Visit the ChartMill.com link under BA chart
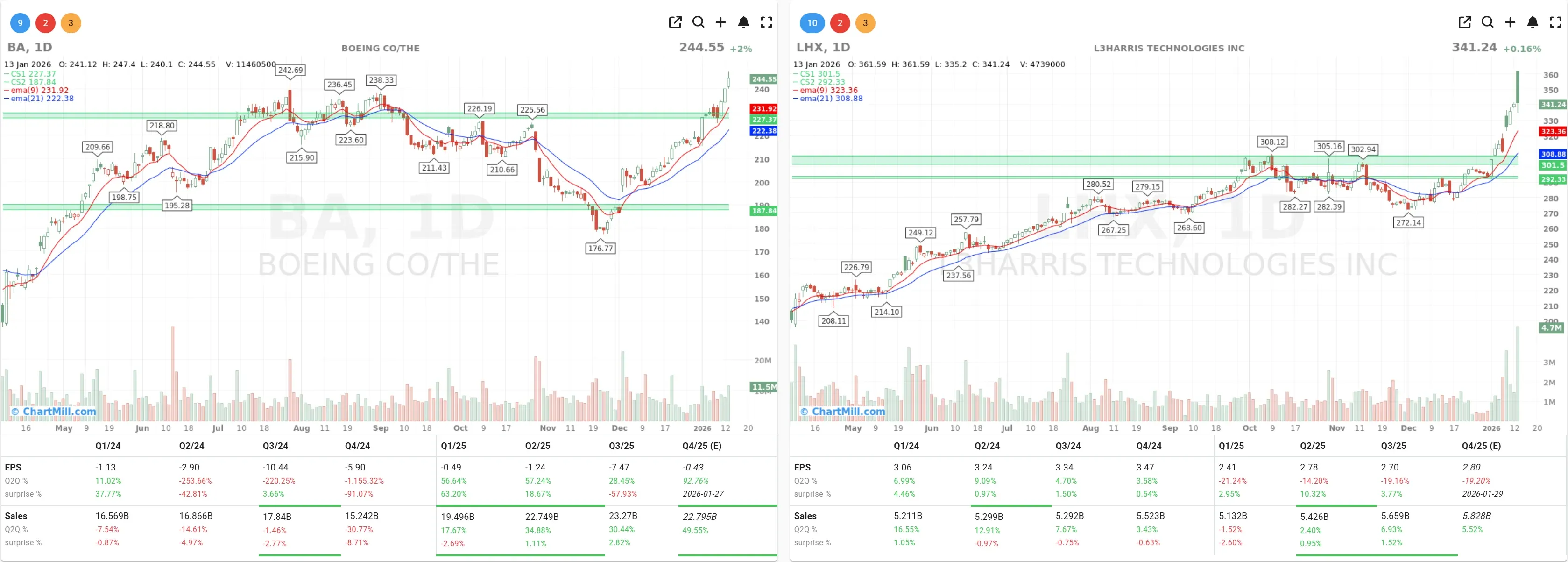The height and width of the screenshot is (562, 1568). (54, 412)
